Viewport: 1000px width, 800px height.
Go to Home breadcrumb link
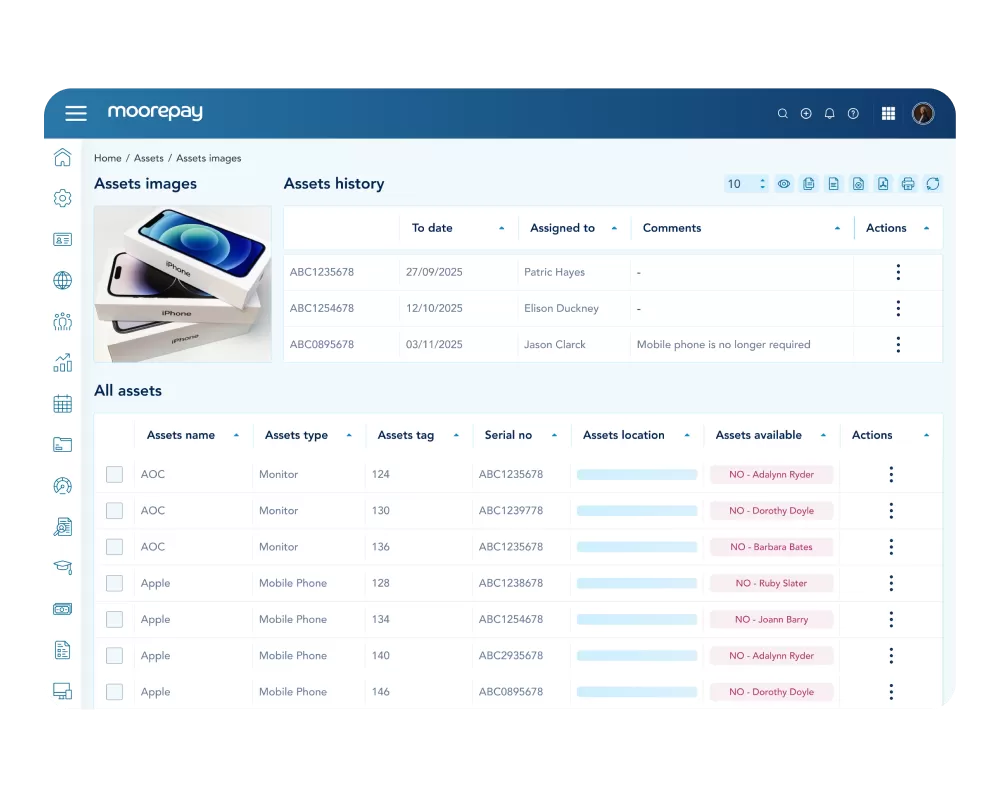(x=108, y=158)
